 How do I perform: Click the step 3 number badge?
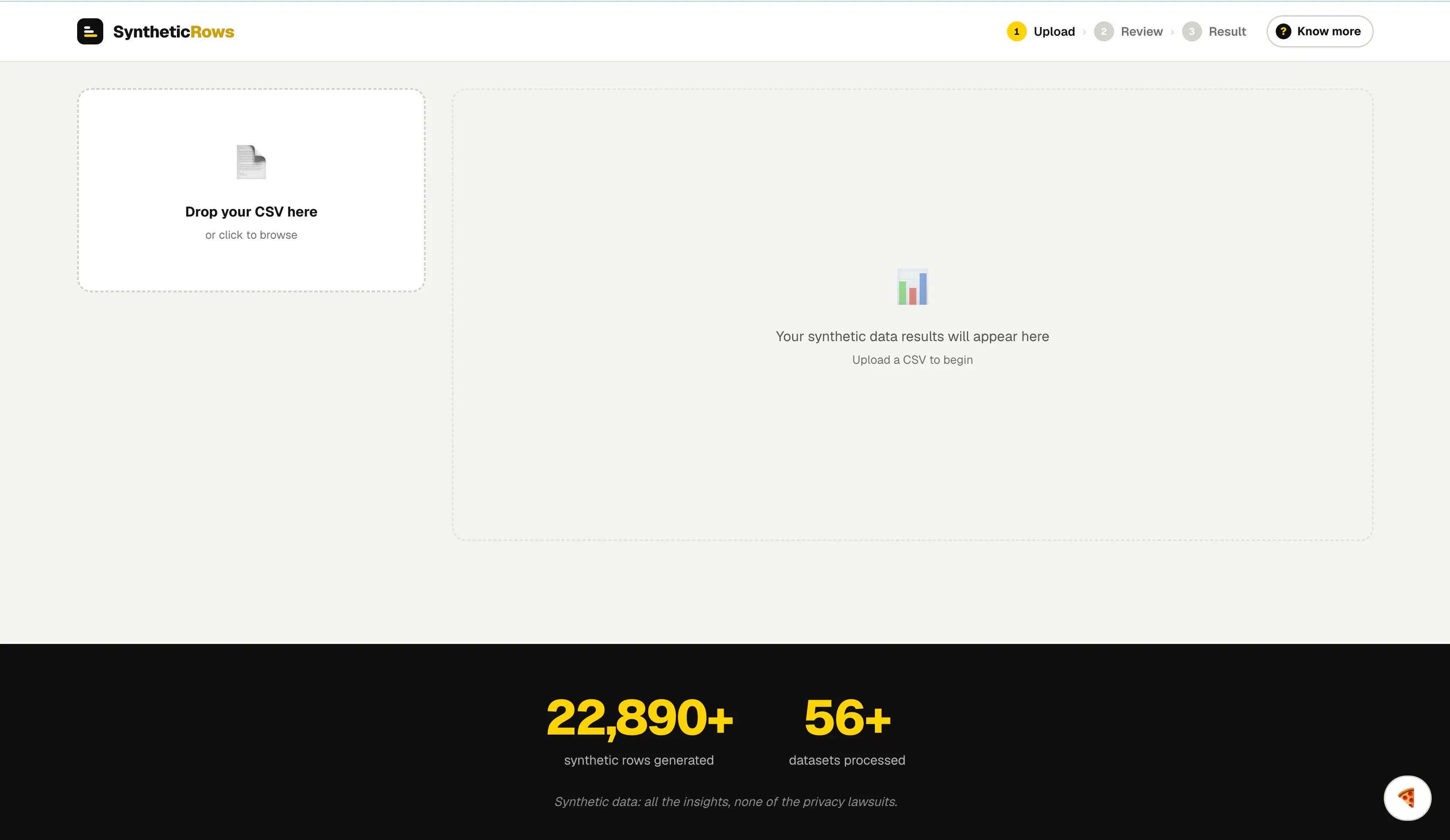1192,31
